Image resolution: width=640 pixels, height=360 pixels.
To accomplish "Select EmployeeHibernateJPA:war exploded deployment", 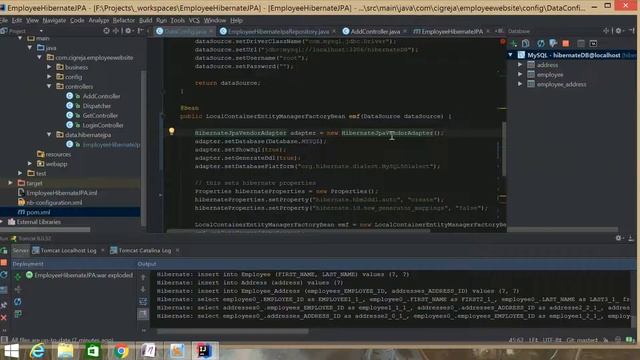I will point(83,275).
